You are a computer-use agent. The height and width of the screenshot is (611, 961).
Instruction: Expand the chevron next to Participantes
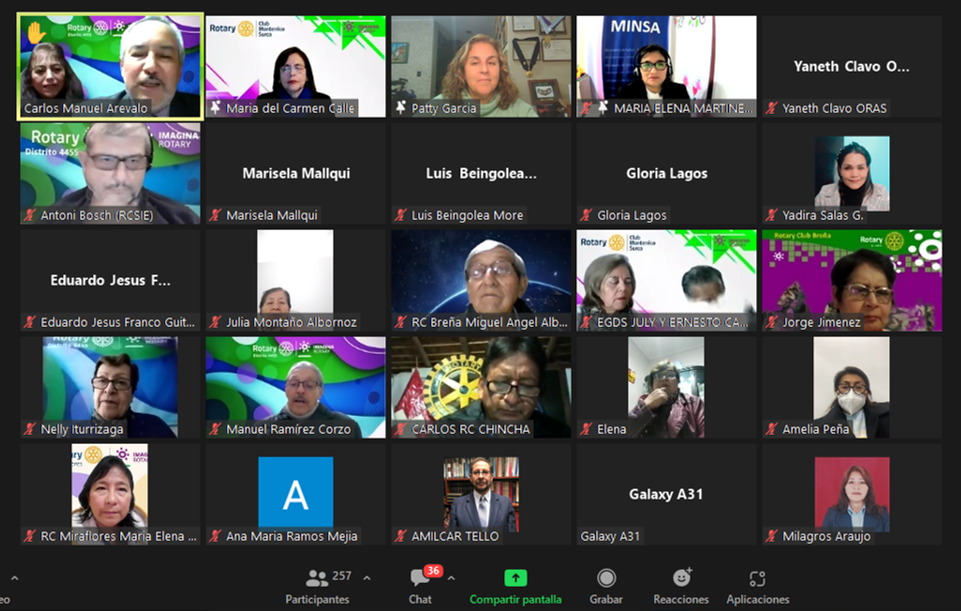pos(366,578)
